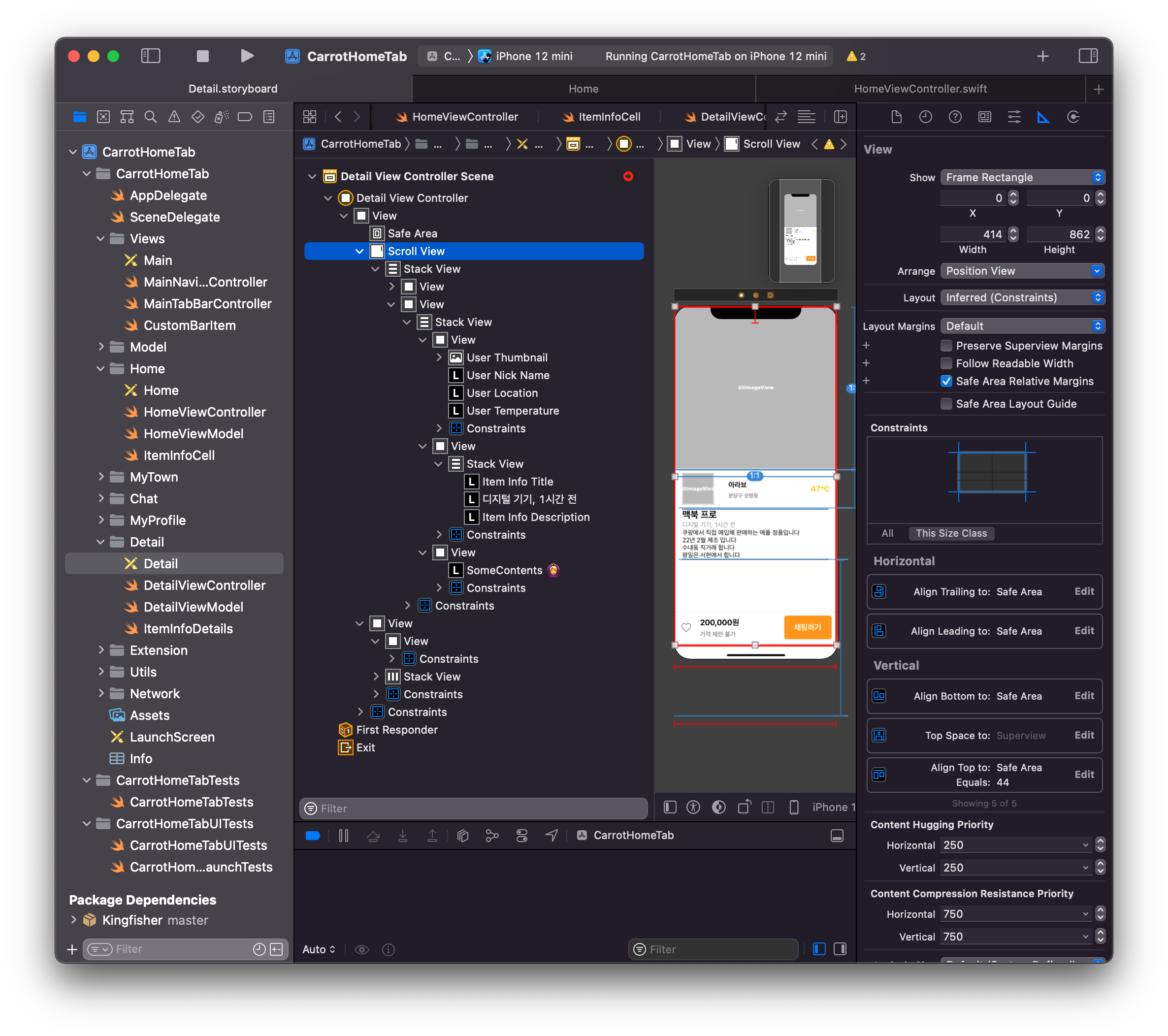Switch to HomeViewController.swift tab
This screenshot has height=1036, width=1168.
click(920, 89)
